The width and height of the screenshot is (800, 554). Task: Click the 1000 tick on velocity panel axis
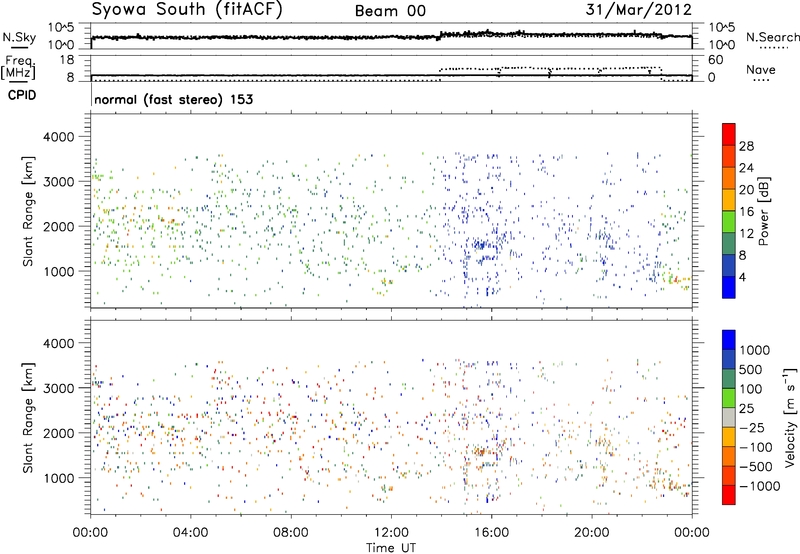point(58,478)
